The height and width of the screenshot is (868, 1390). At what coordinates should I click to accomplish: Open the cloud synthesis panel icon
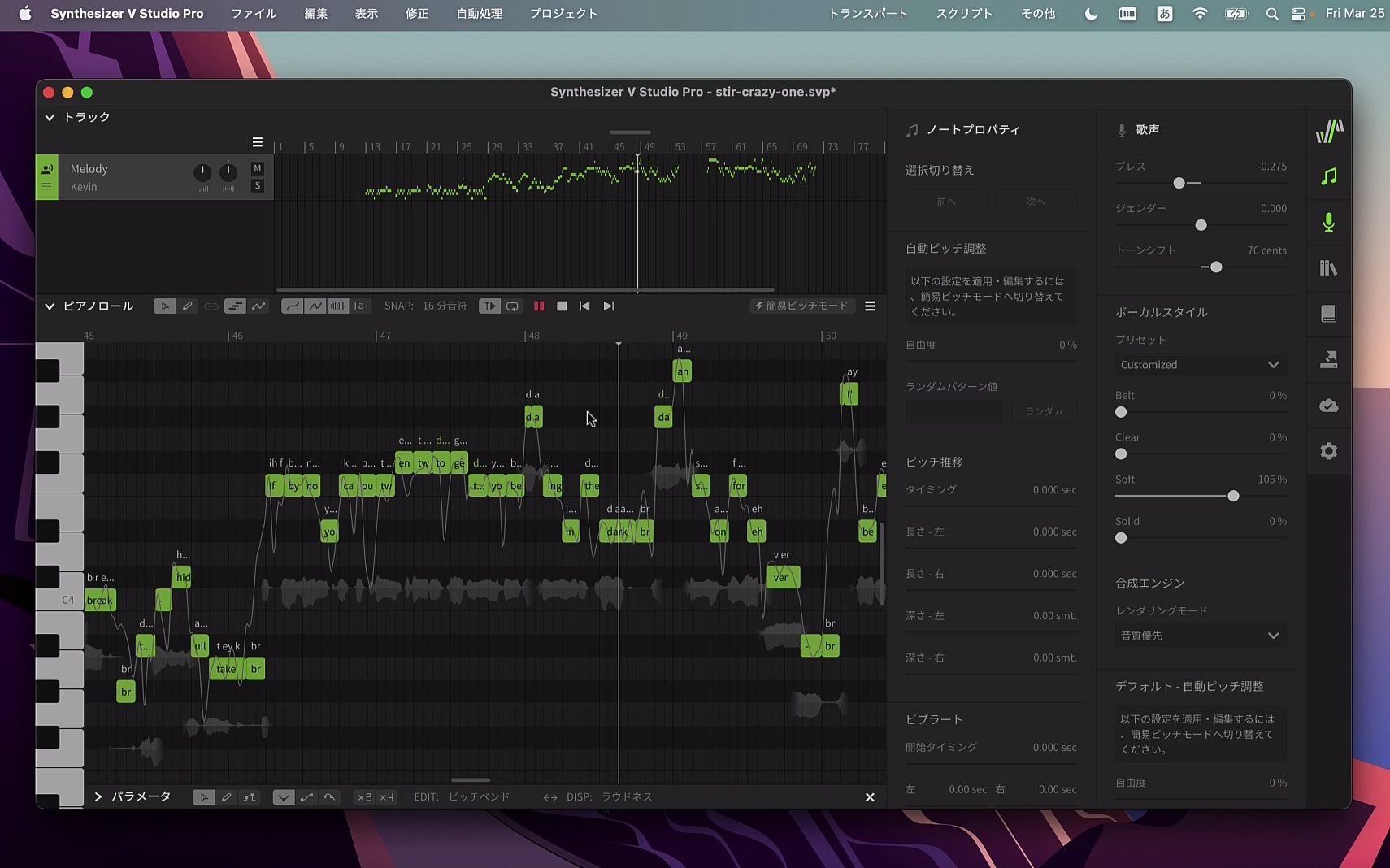click(x=1328, y=406)
